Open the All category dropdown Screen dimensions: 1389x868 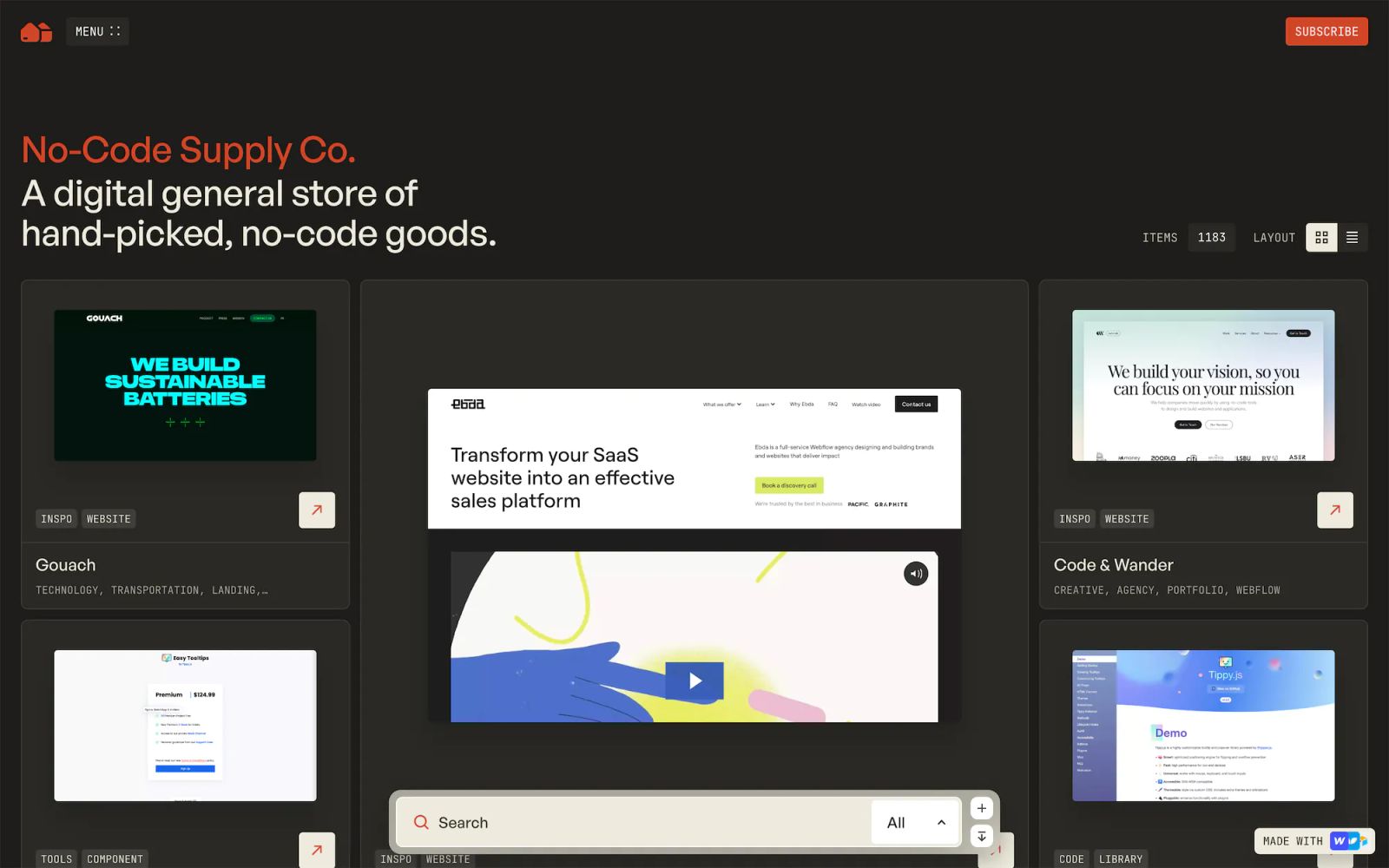point(916,822)
